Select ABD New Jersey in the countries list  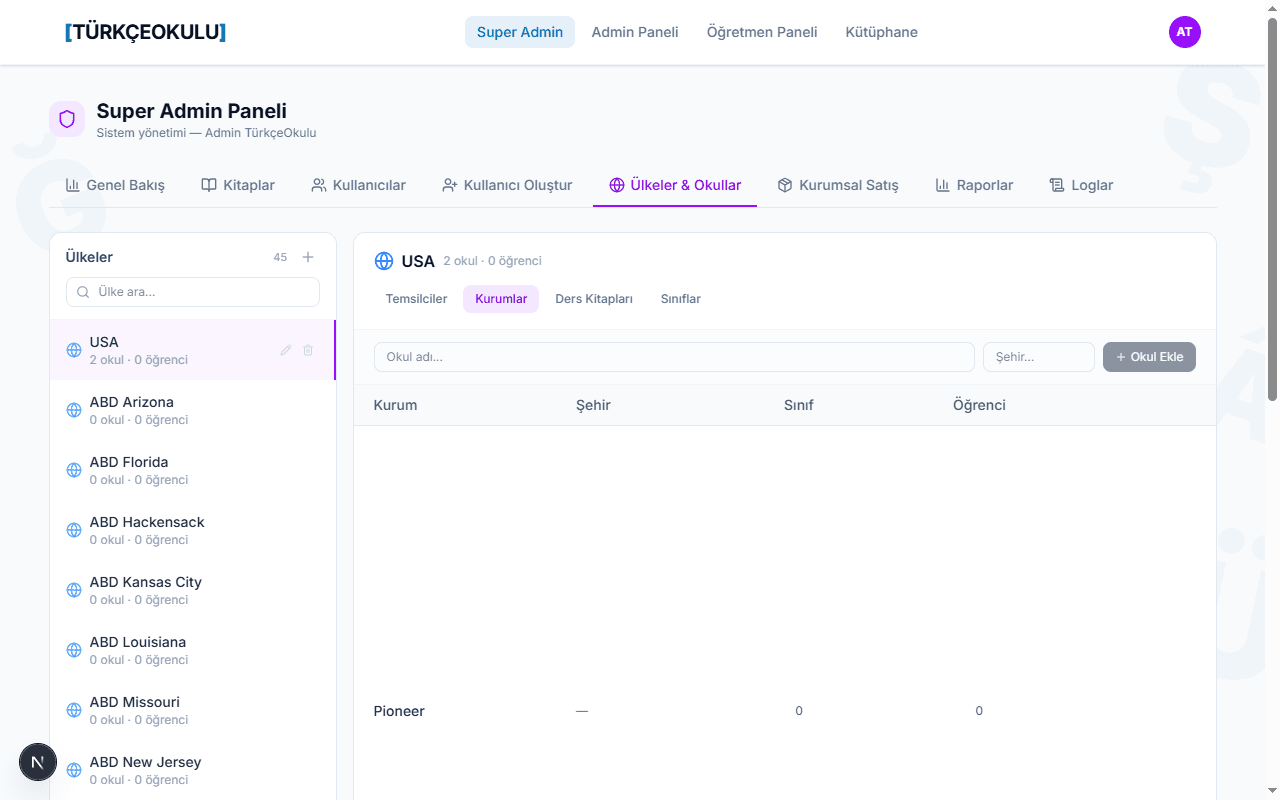click(x=193, y=770)
